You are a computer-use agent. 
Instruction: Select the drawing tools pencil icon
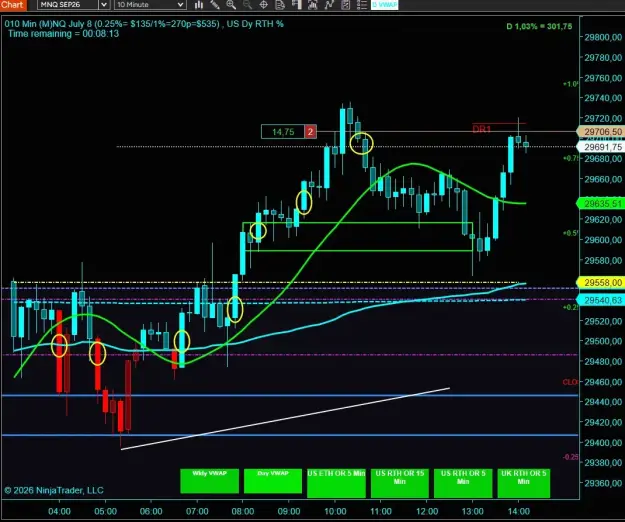pos(215,5)
